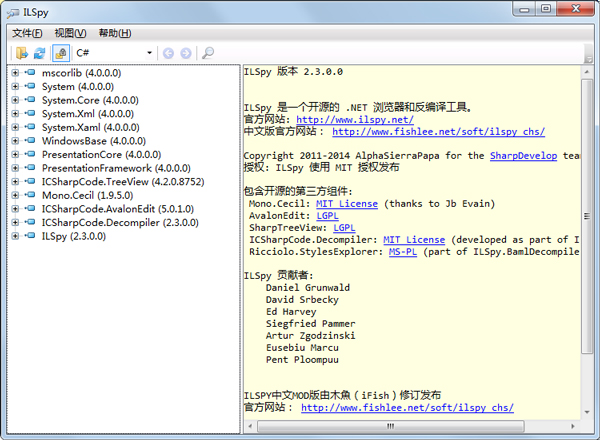Expand the mscorlib assembly node
The width and height of the screenshot is (600, 440).
point(15,73)
